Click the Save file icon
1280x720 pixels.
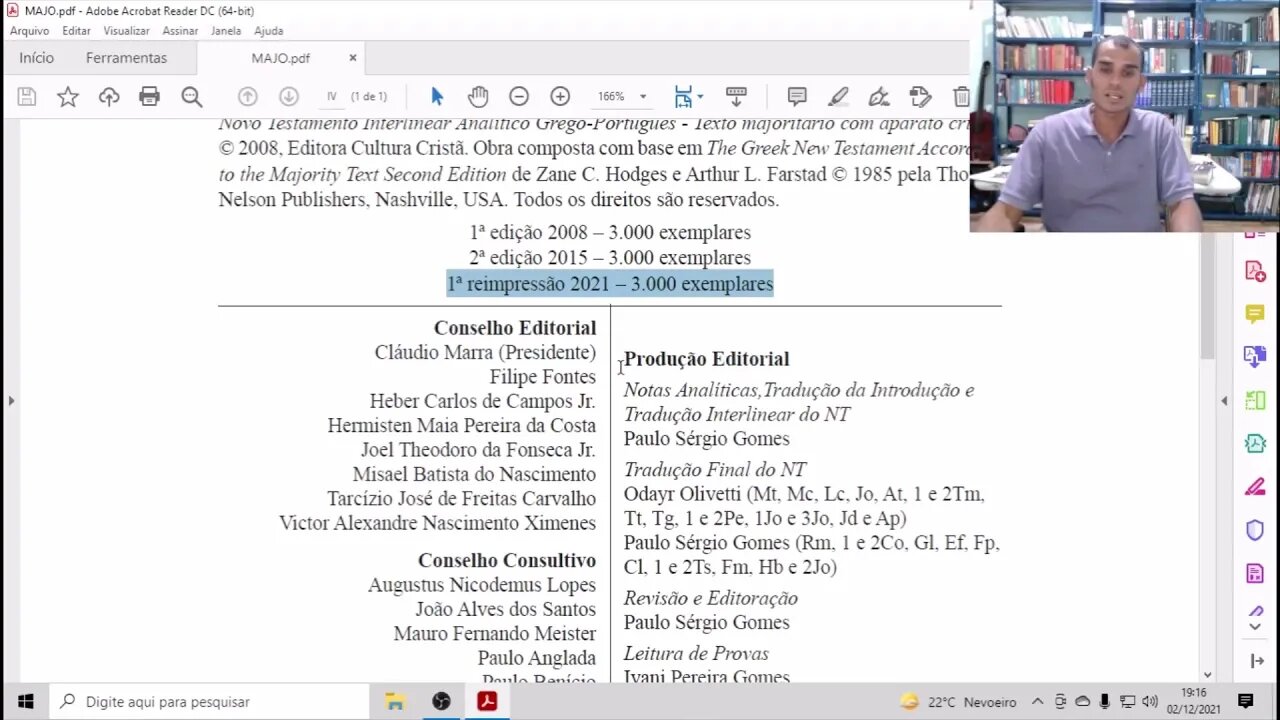(x=27, y=97)
